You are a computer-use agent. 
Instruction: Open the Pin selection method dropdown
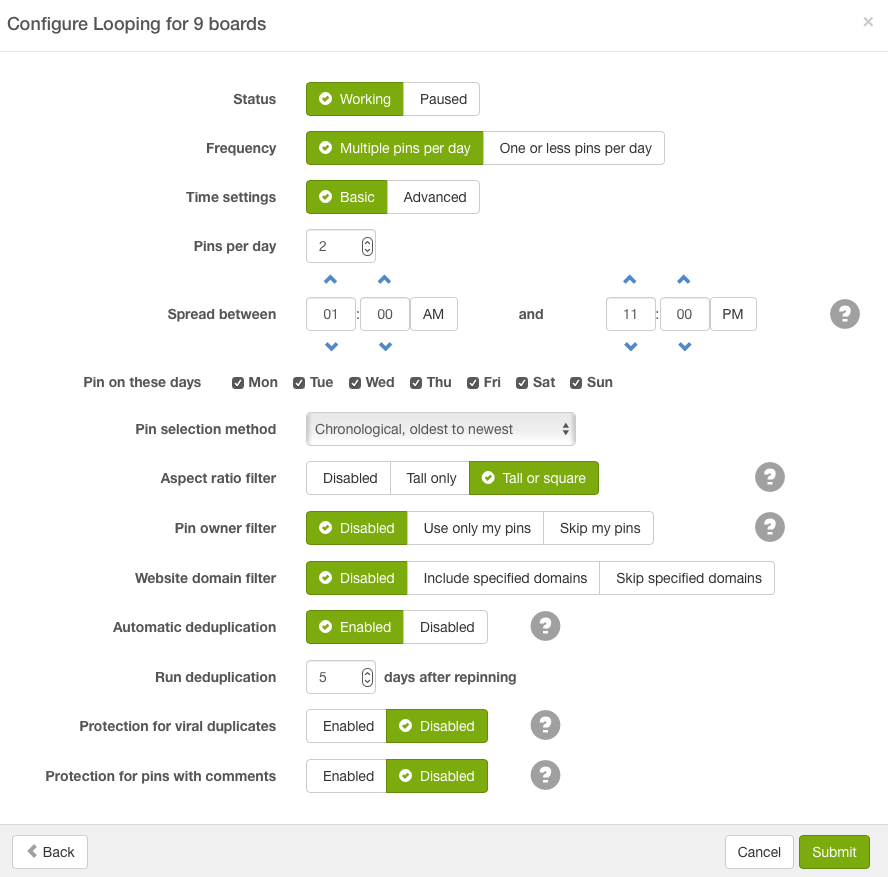point(441,429)
